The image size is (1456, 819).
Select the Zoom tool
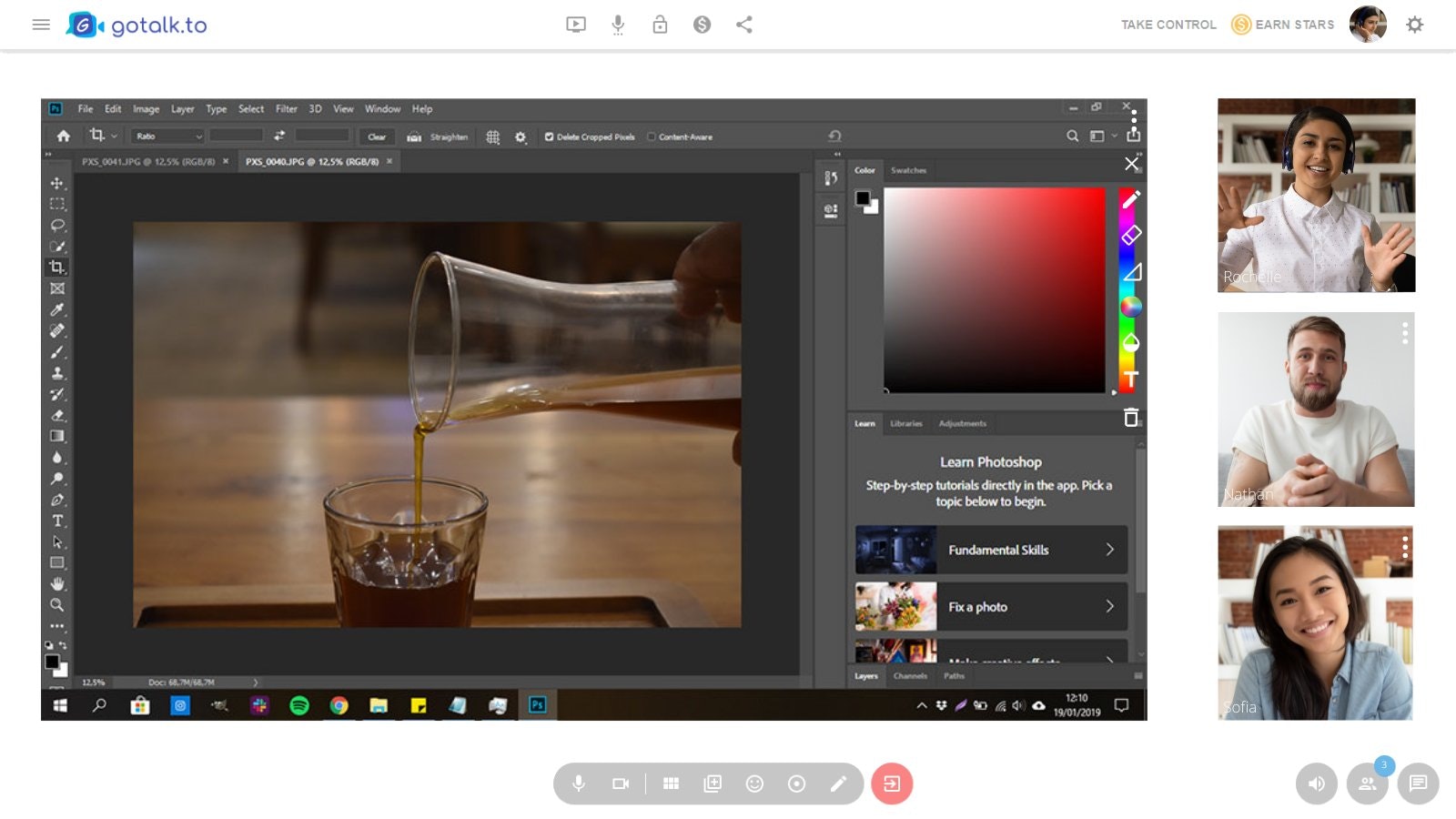[58, 605]
